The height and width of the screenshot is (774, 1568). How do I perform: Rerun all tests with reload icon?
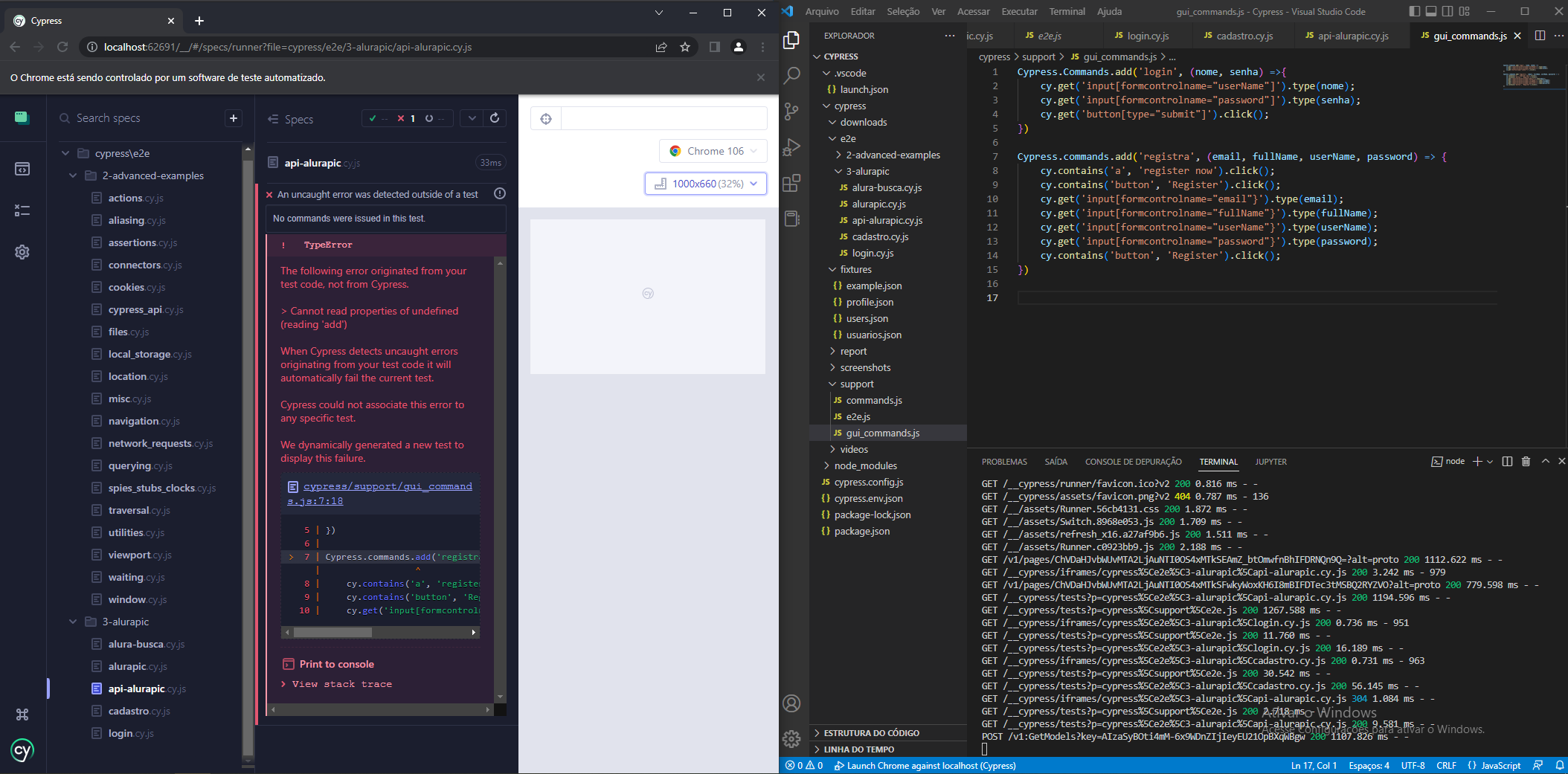point(495,118)
